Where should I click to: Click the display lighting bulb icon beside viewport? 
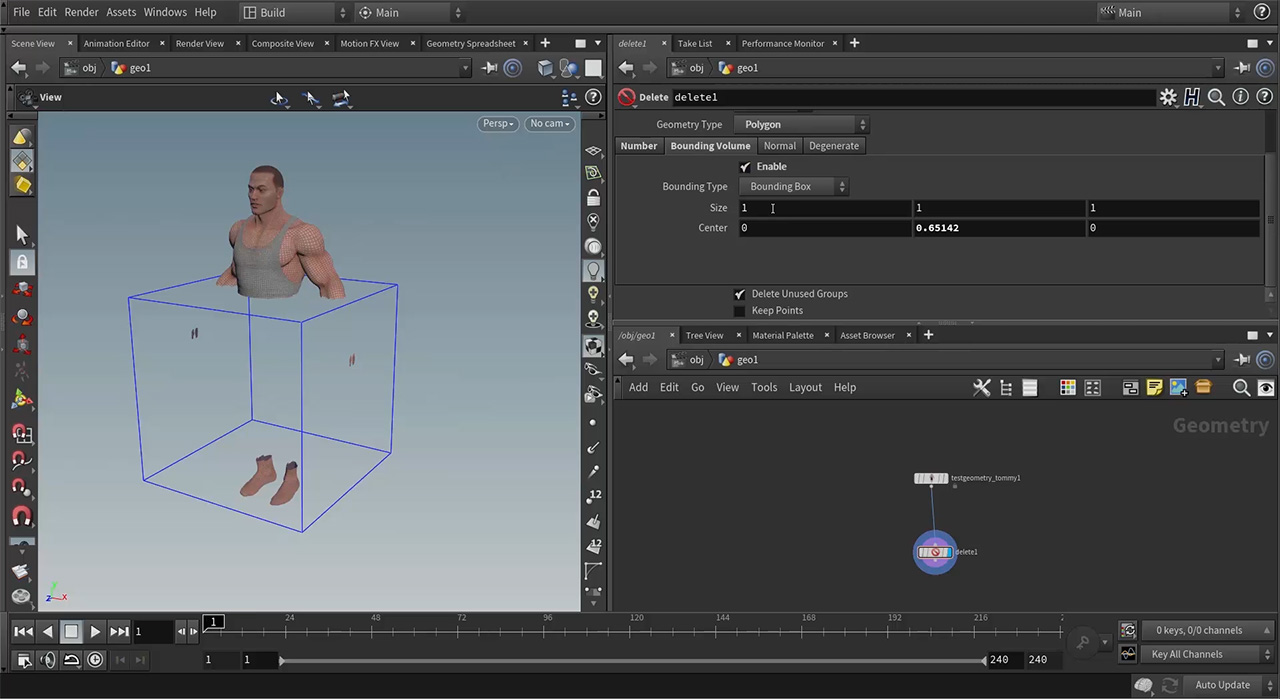tap(594, 271)
